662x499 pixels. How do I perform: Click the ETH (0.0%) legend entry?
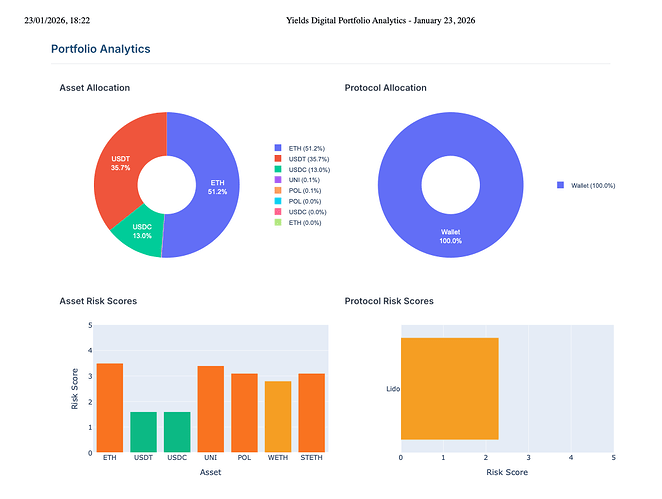tap(298, 222)
